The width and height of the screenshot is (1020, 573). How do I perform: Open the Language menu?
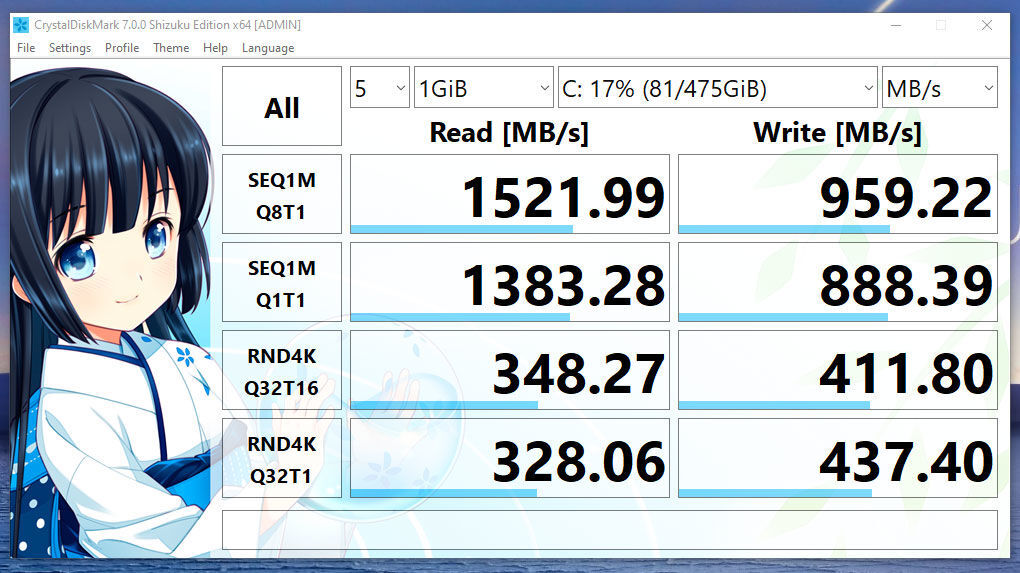[x=268, y=48]
